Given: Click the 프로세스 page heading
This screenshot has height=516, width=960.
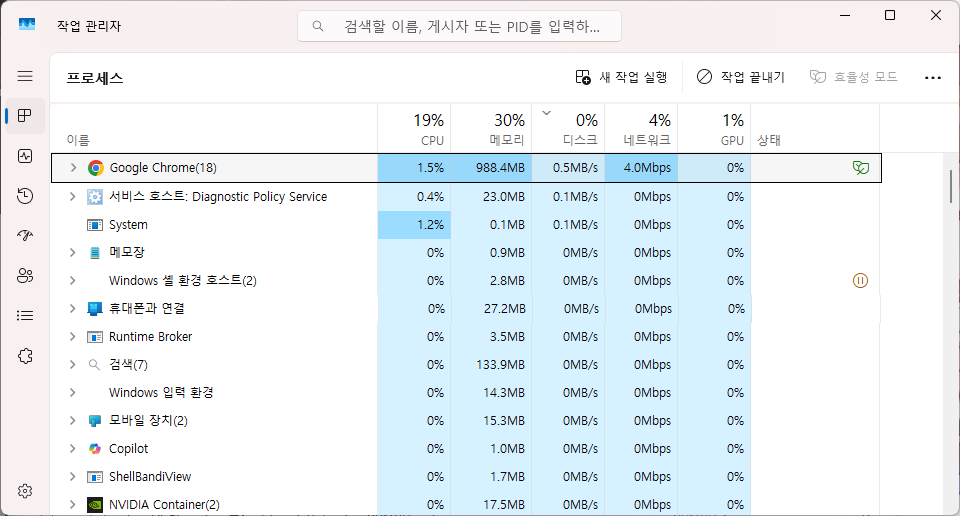Looking at the screenshot, I should click(x=95, y=78).
